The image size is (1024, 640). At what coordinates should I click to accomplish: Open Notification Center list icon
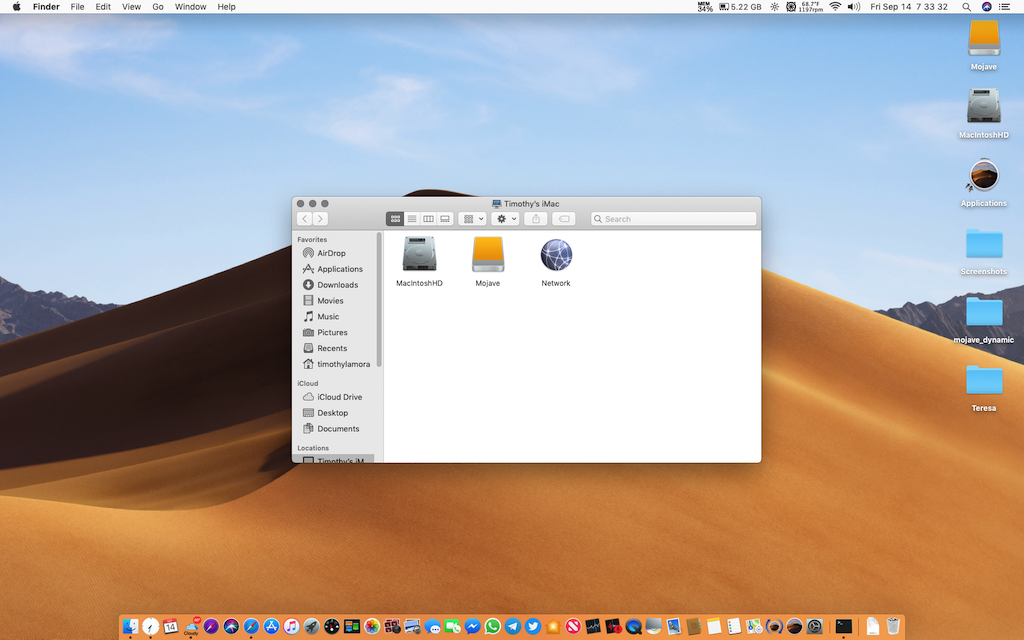click(x=1004, y=7)
